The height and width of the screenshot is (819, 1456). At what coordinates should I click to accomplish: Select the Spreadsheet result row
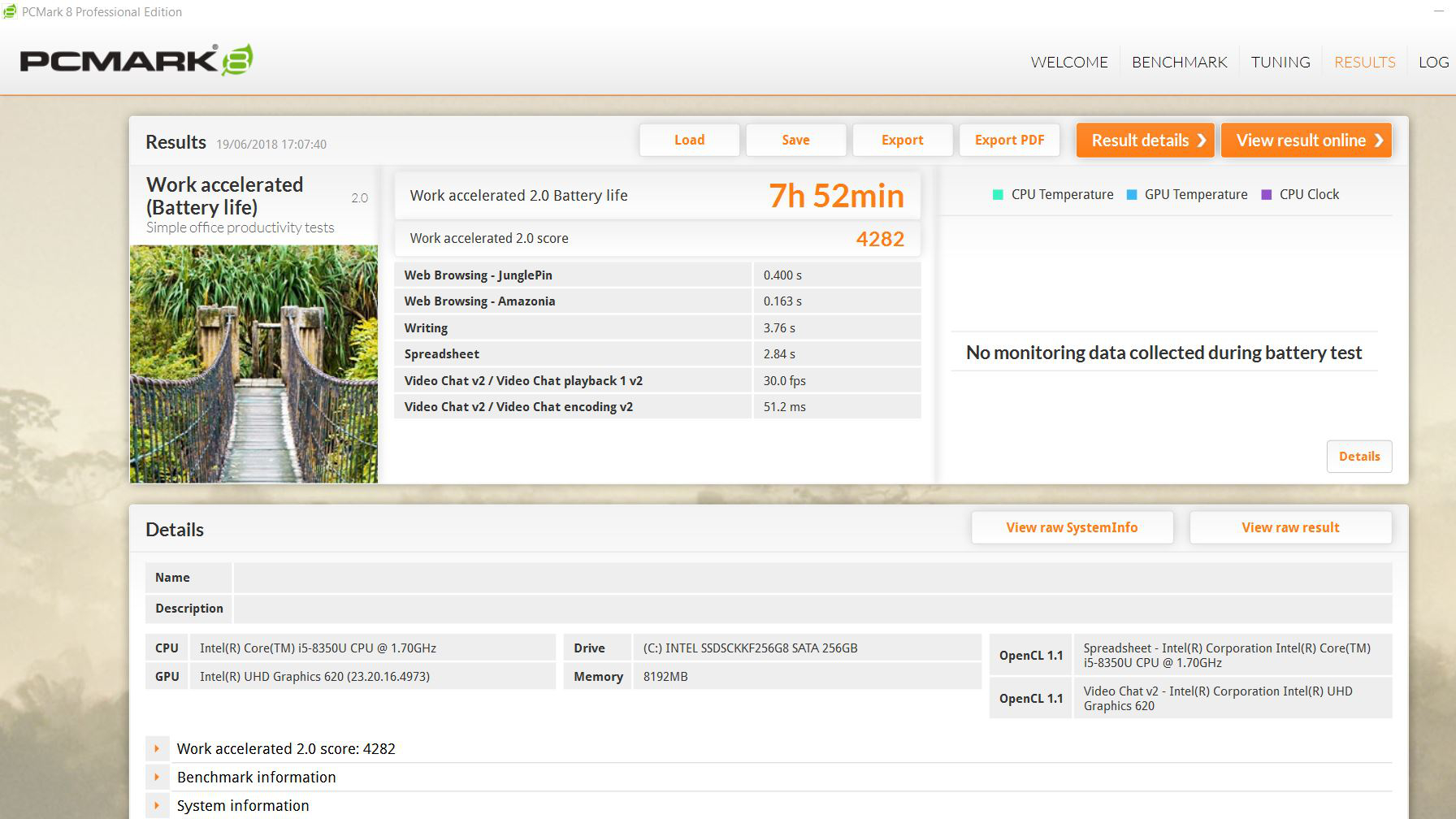(657, 353)
